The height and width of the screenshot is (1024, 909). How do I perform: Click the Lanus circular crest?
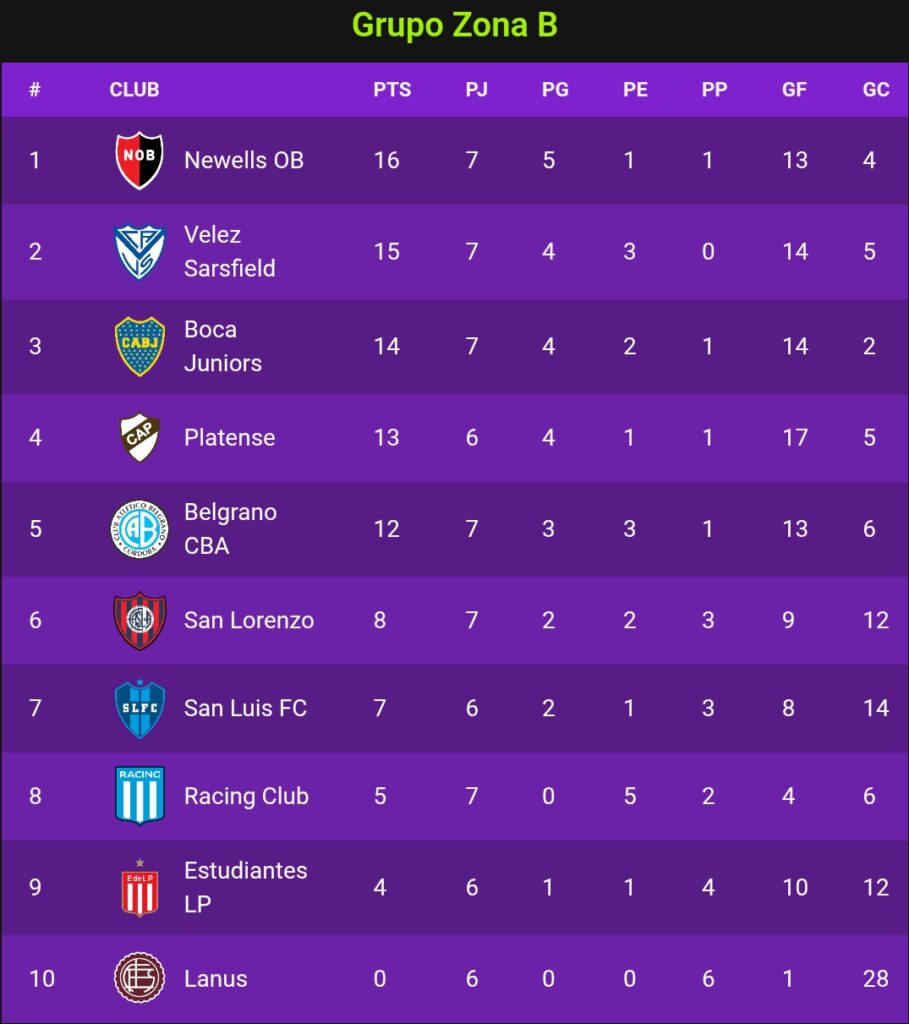coord(139,978)
